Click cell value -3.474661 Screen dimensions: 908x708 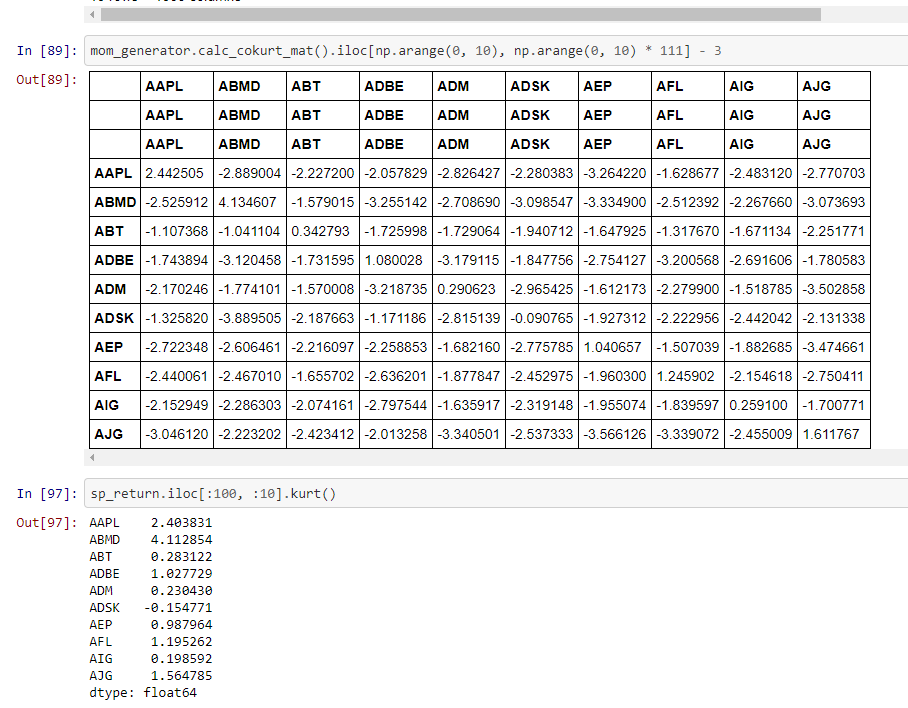(833, 347)
